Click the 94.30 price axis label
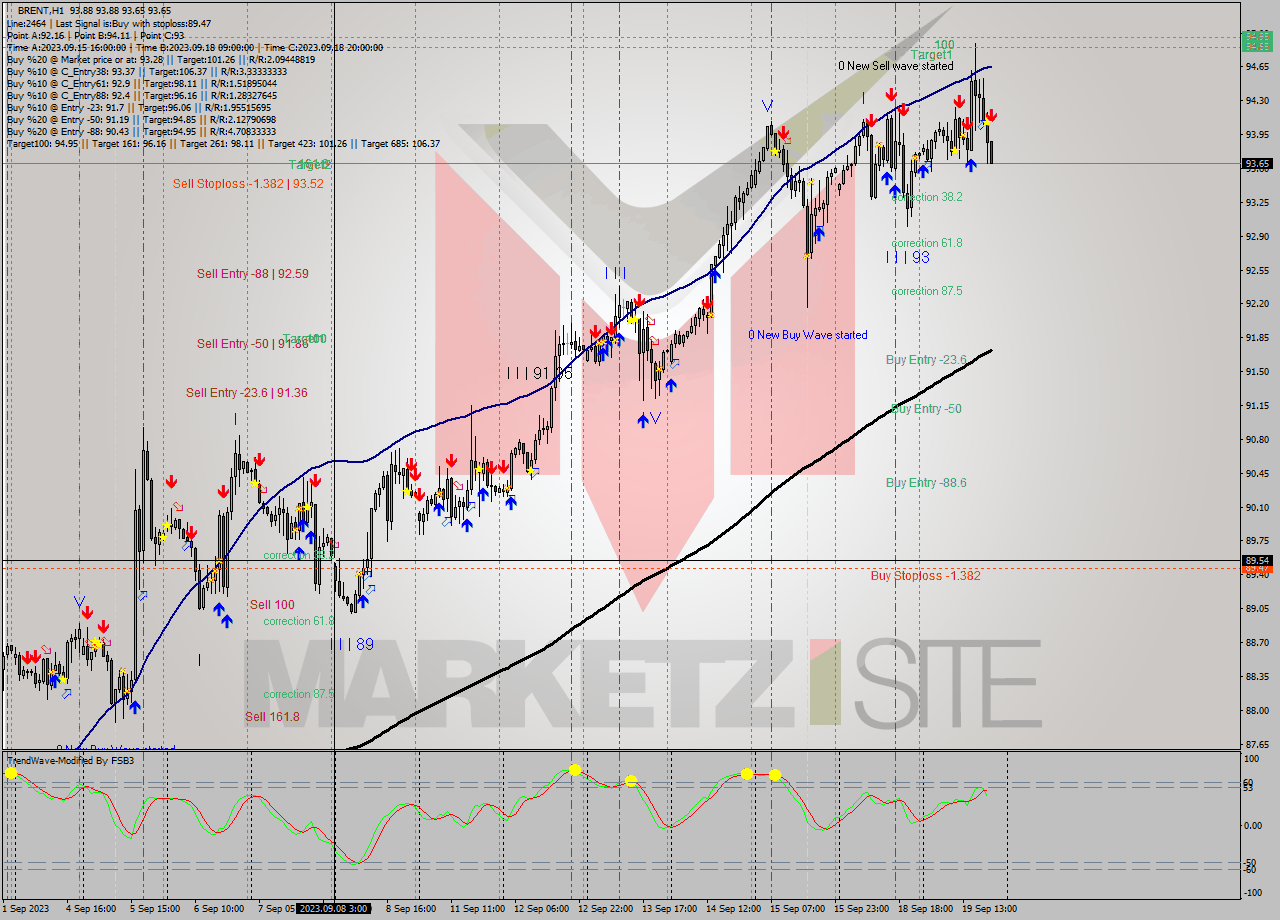Screen dimensions: 1280x920 pos(1258,100)
